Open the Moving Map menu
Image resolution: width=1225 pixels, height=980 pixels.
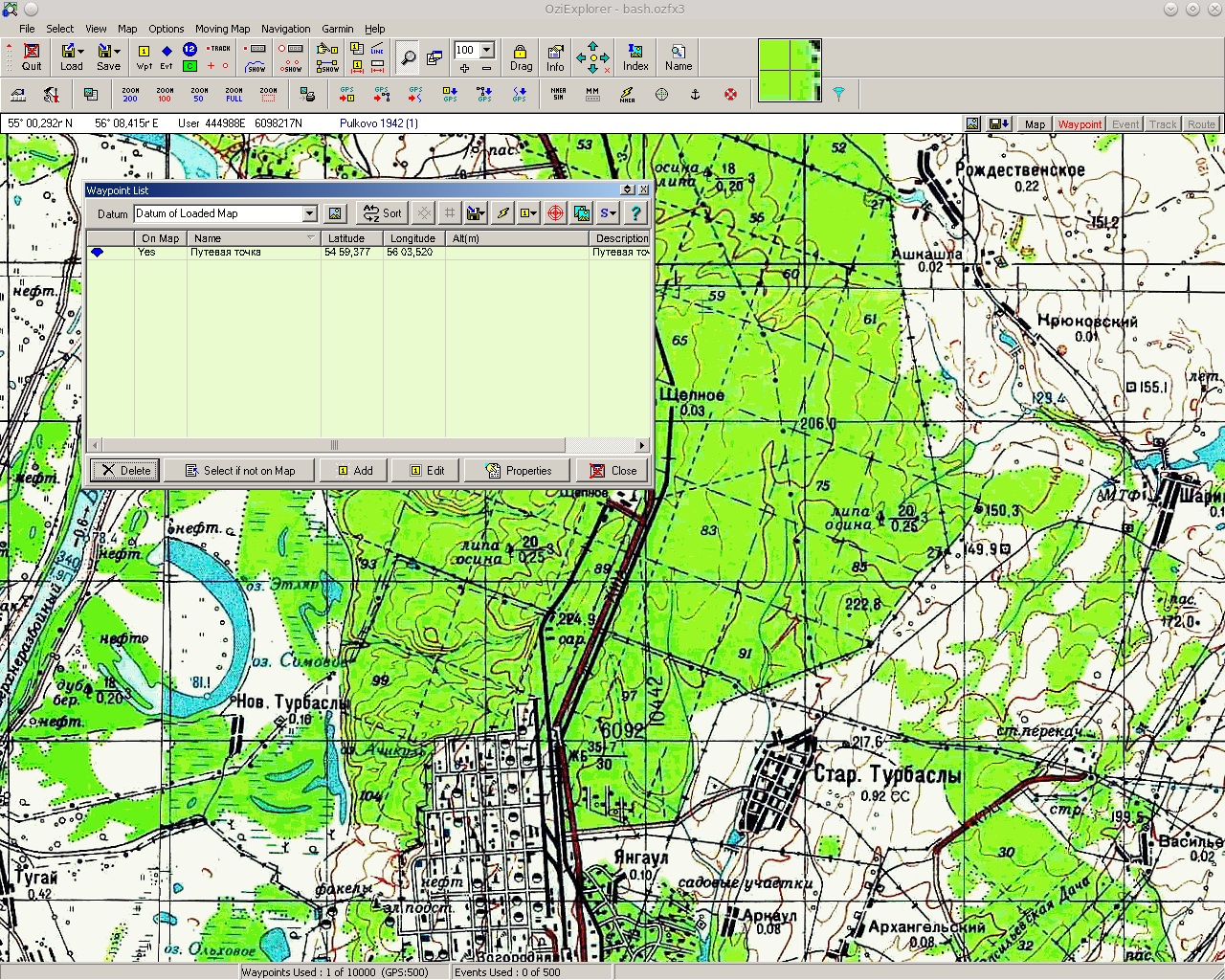tap(222, 29)
